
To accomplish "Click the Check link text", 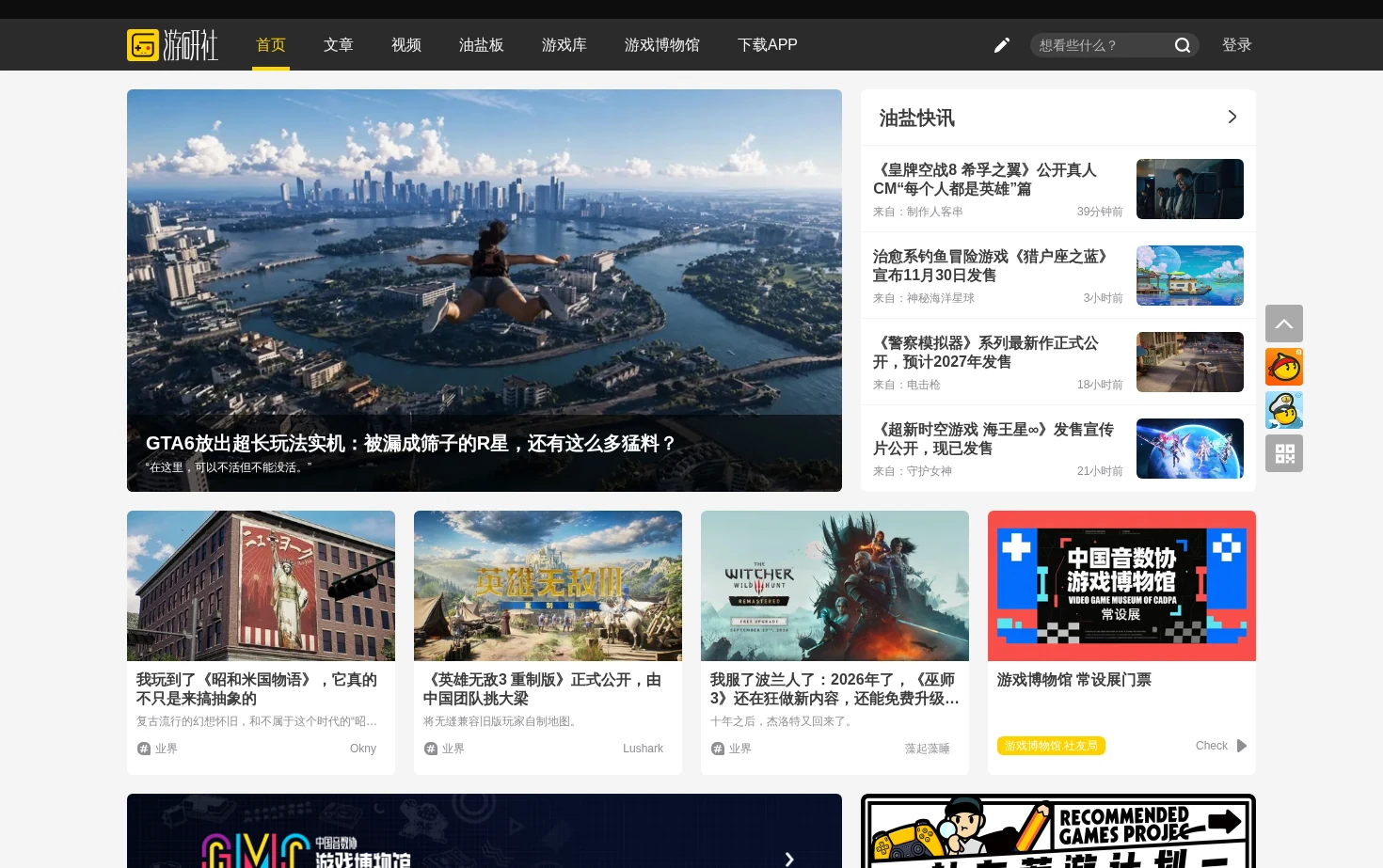I will pos(1212,746).
